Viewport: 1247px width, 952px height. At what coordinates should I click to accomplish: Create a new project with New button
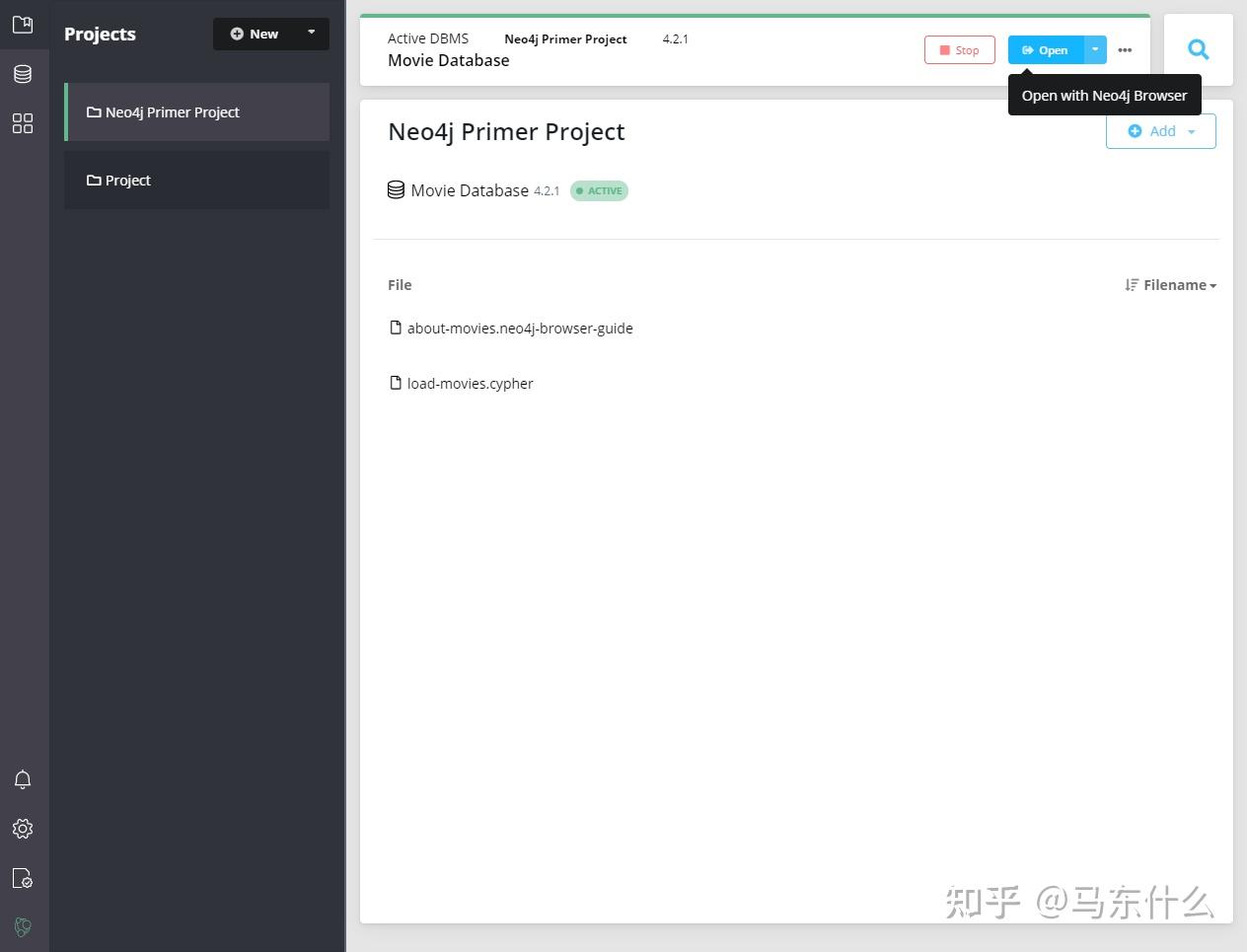click(x=254, y=33)
